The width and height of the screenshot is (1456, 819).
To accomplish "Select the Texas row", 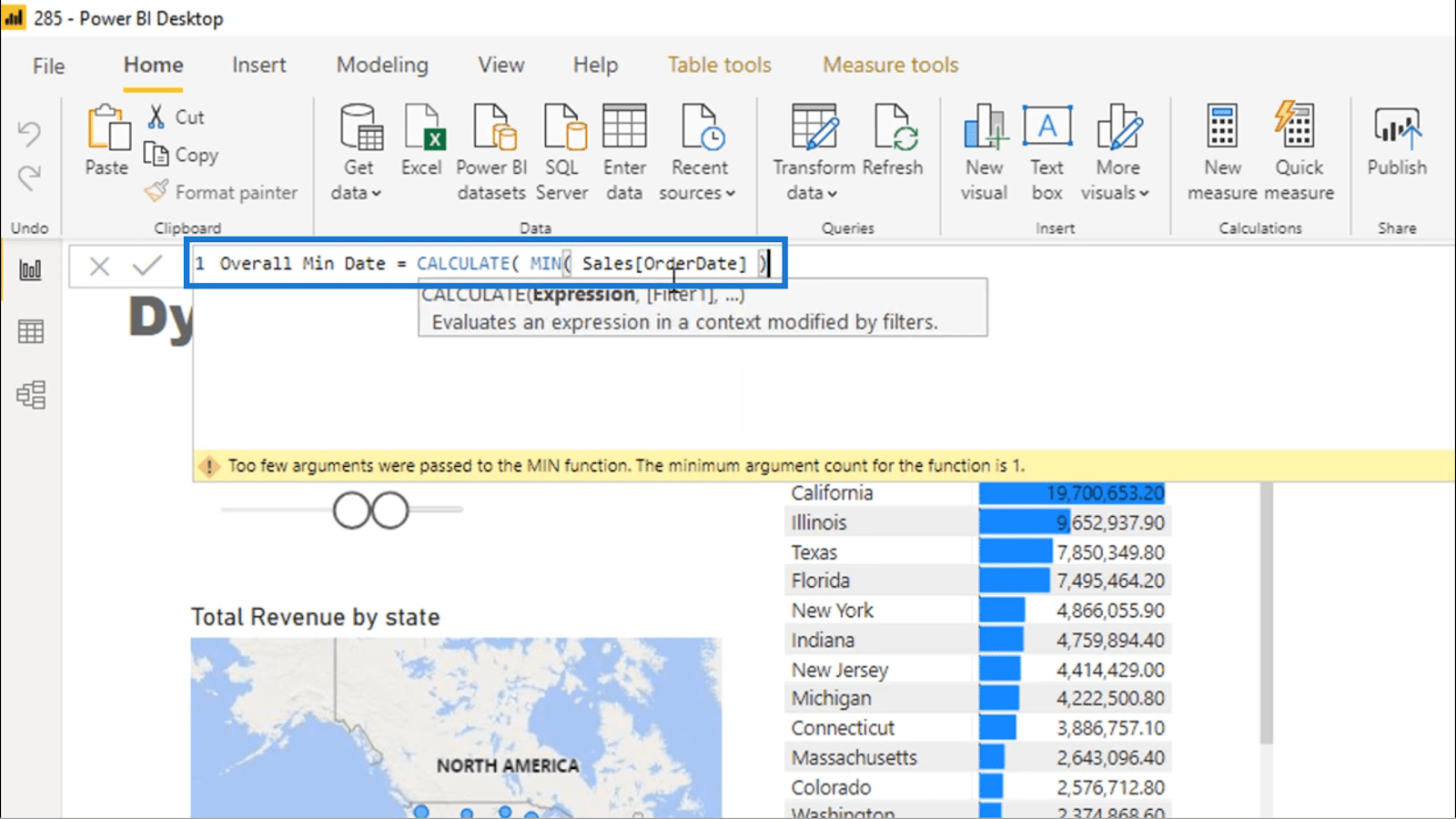I will pos(977,552).
